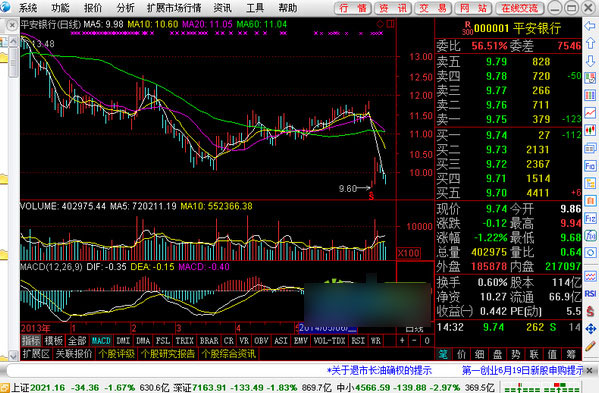Image resolution: width=599 pixels, height=393 pixels.
Task: Close the chart panel with X button
Action: [x=12, y=26]
